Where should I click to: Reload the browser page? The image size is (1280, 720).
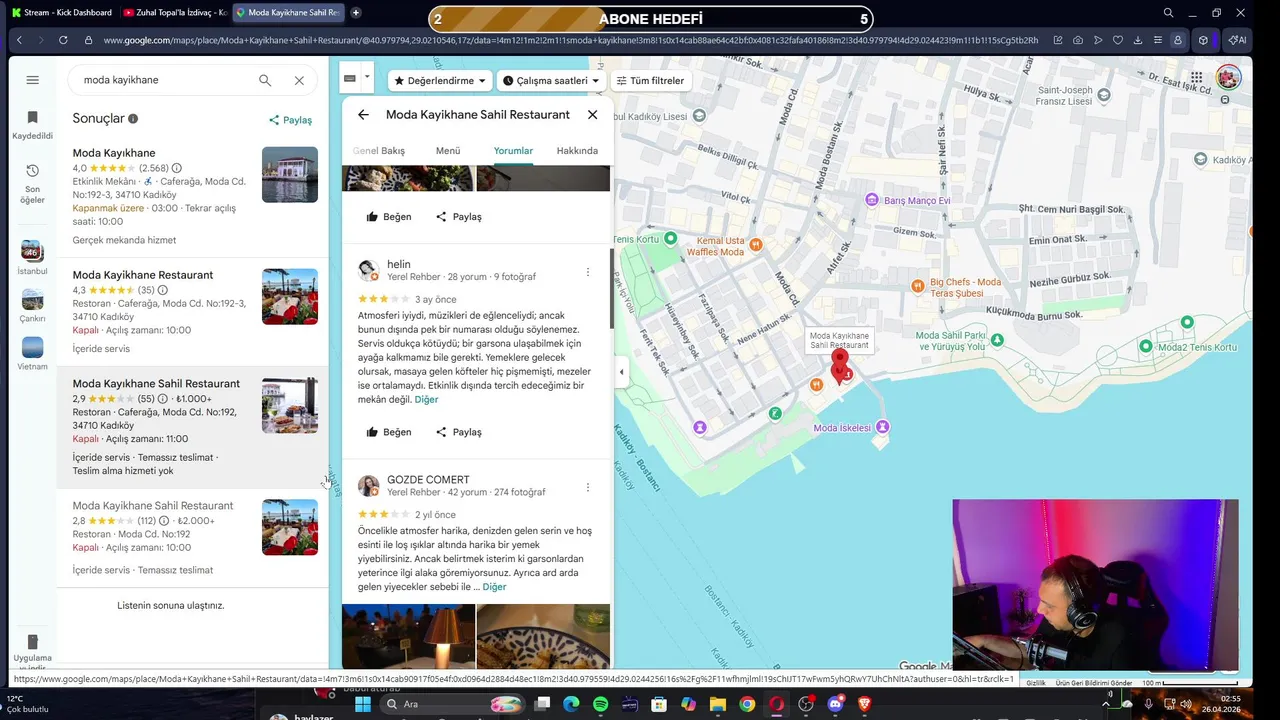[x=63, y=40]
